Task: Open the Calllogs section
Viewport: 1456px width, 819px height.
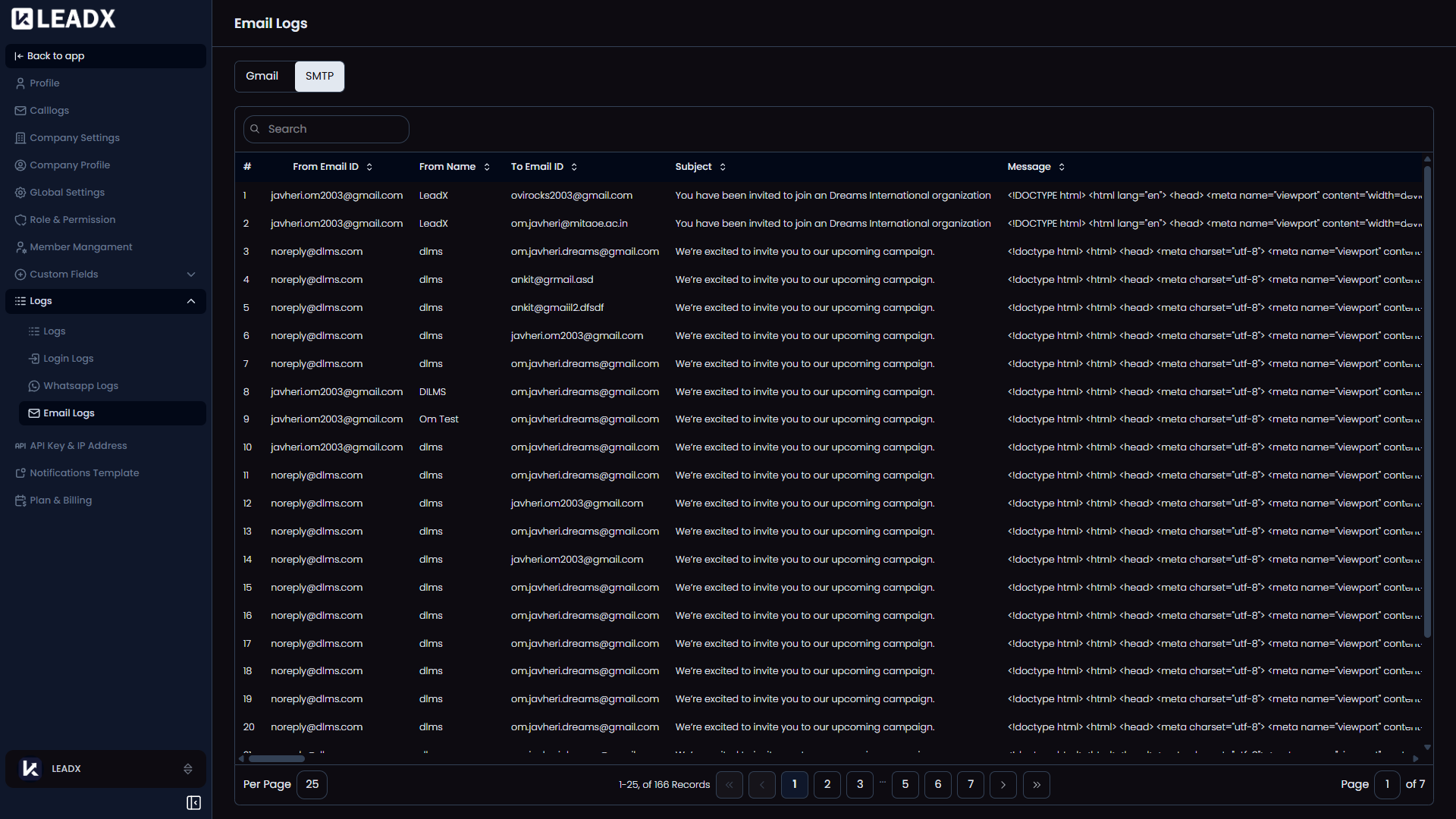Action: (49, 110)
